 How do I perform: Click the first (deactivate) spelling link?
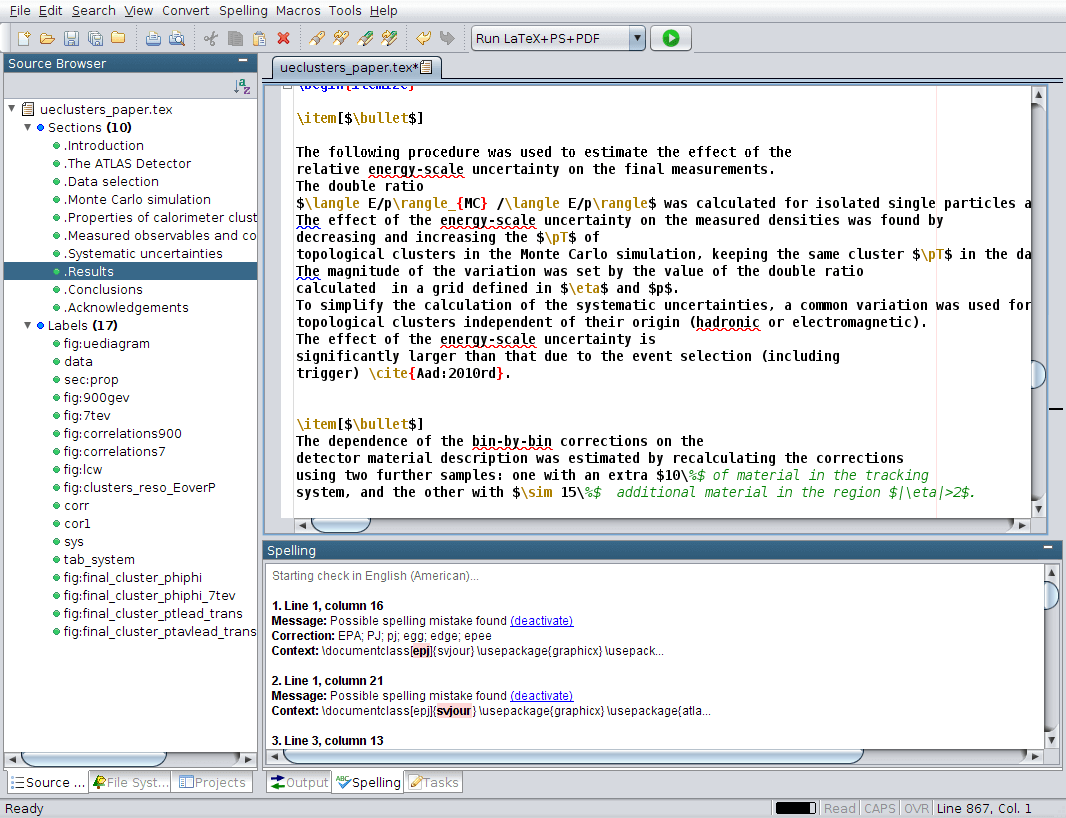(x=541, y=620)
